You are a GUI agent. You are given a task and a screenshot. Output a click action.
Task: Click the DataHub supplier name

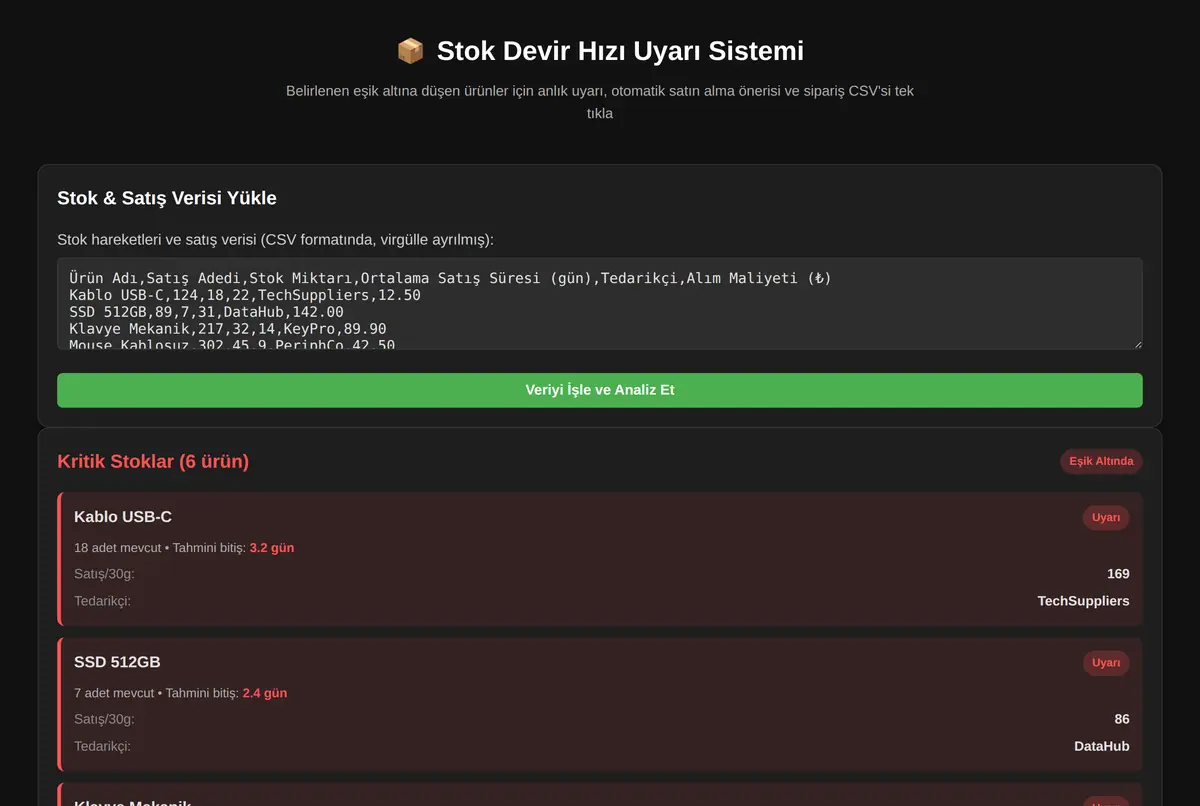1102,746
